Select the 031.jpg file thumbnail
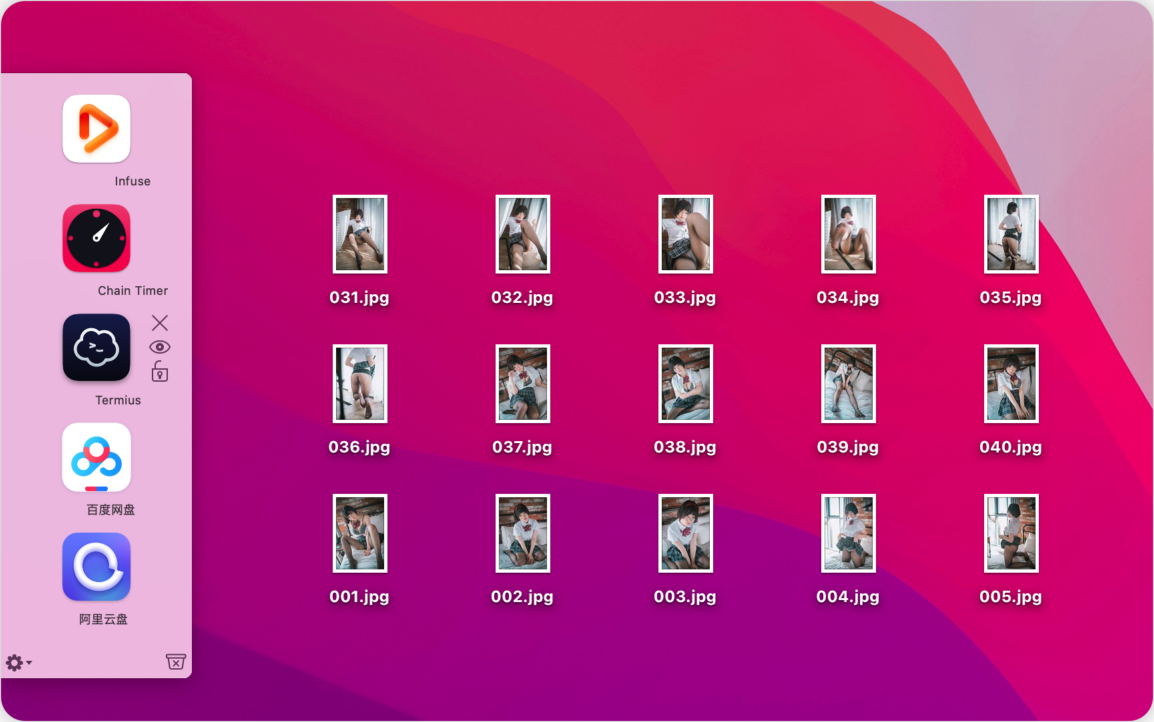The height and width of the screenshot is (722, 1154). tap(359, 234)
